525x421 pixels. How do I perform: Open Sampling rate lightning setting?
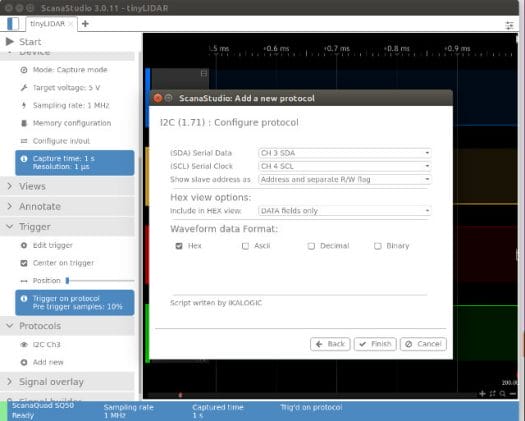pos(64,106)
